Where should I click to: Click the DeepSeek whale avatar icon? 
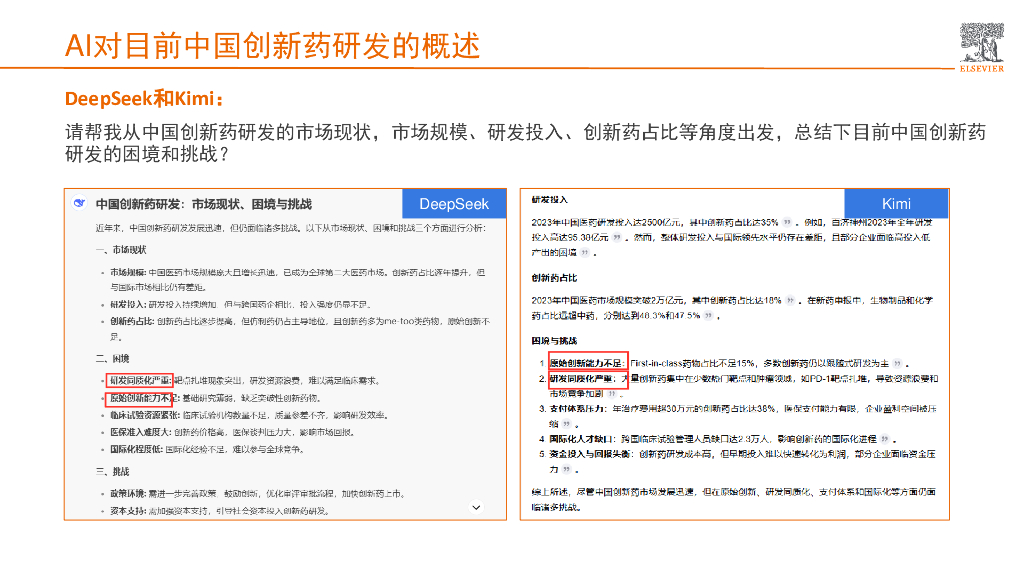pyautogui.click(x=79, y=203)
